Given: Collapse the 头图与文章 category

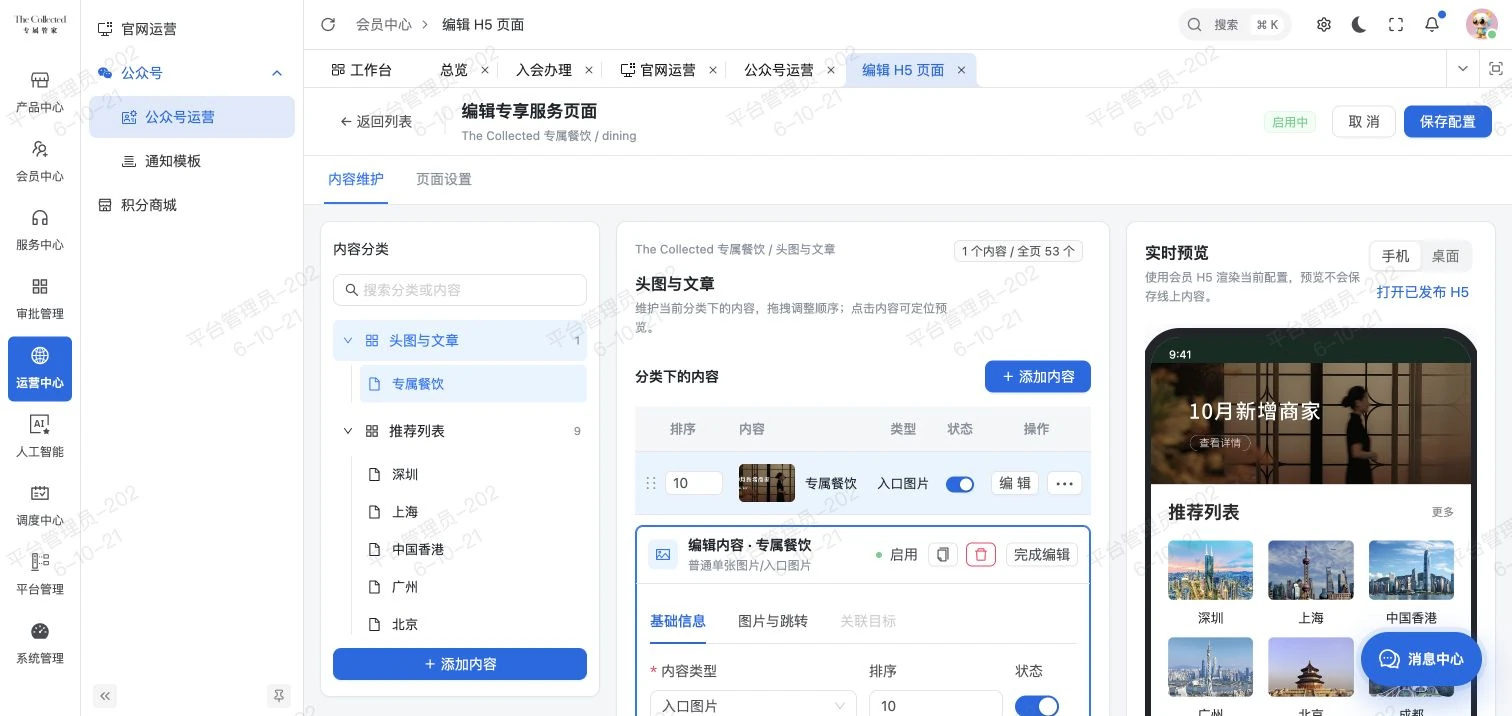Looking at the screenshot, I should tap(348, 341).
